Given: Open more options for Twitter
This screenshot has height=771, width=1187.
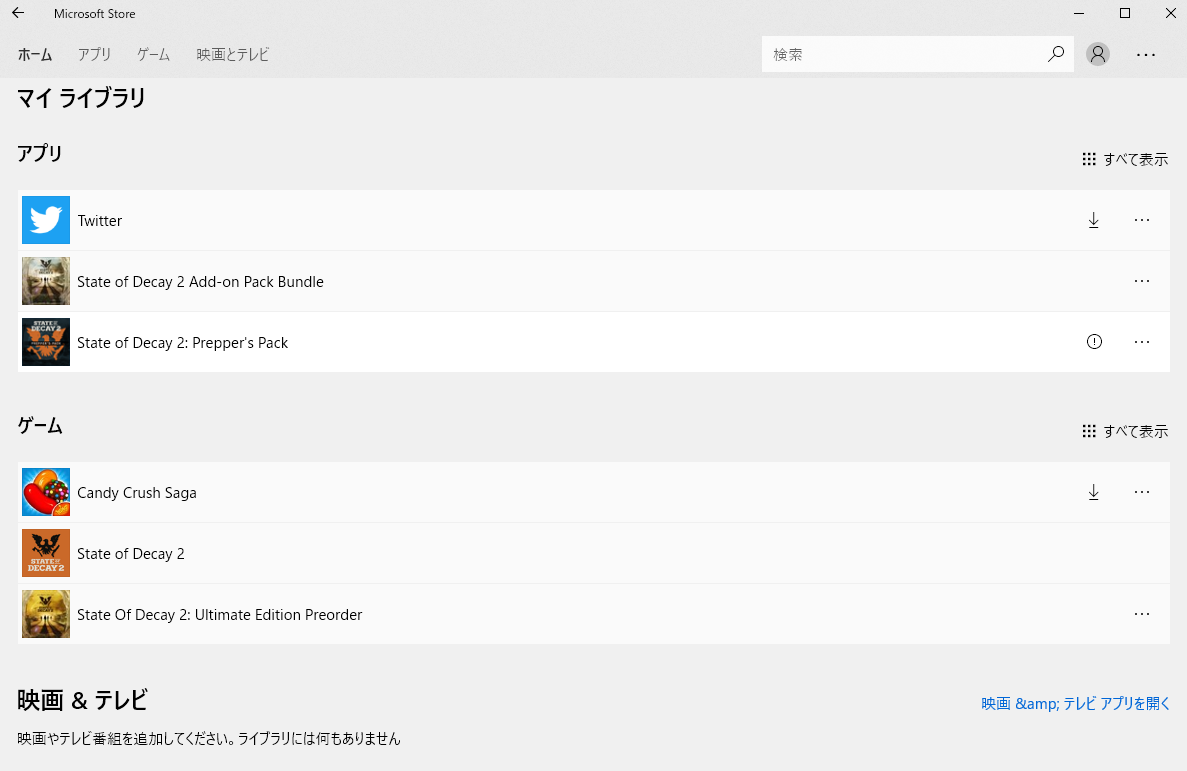Looking at the screenshot, I should point(1142,220).
